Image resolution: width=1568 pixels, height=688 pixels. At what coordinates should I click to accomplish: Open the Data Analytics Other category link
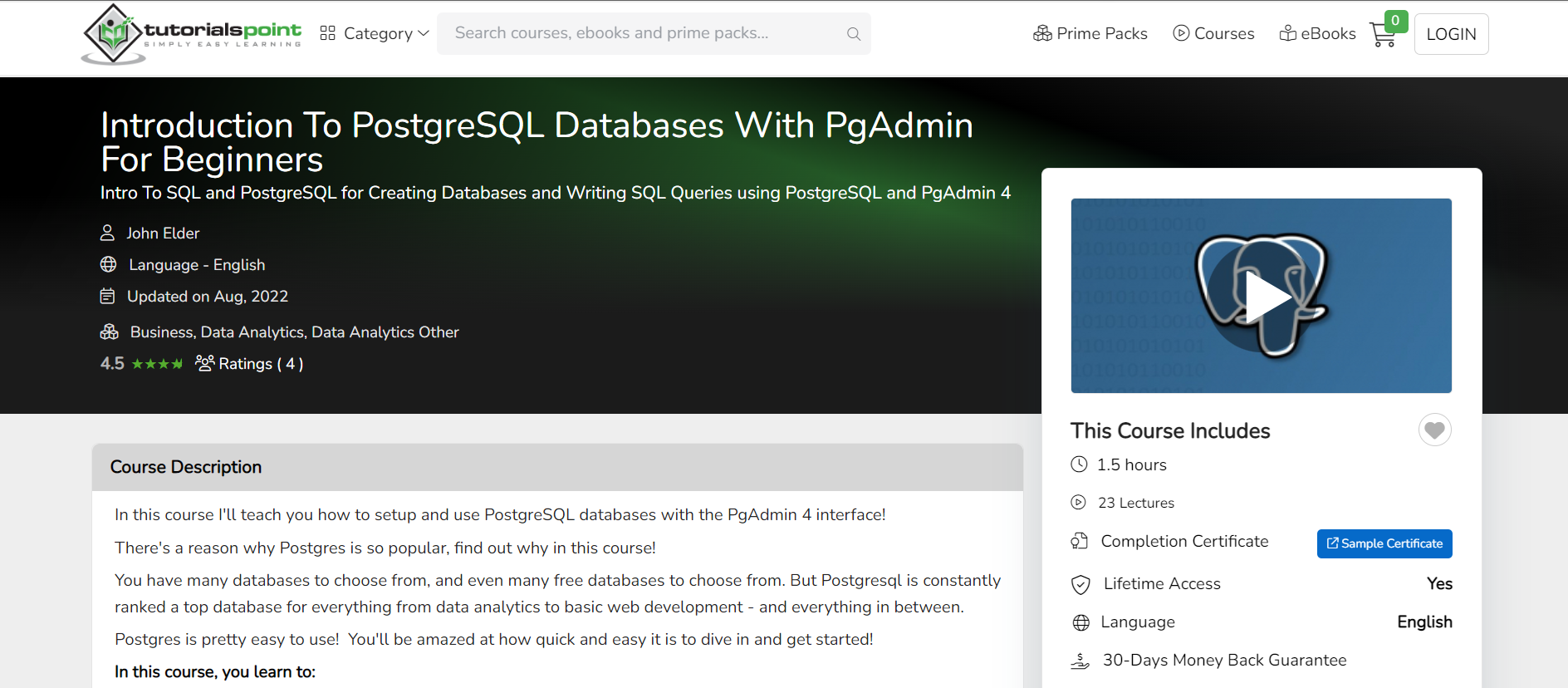click(385, 332)
